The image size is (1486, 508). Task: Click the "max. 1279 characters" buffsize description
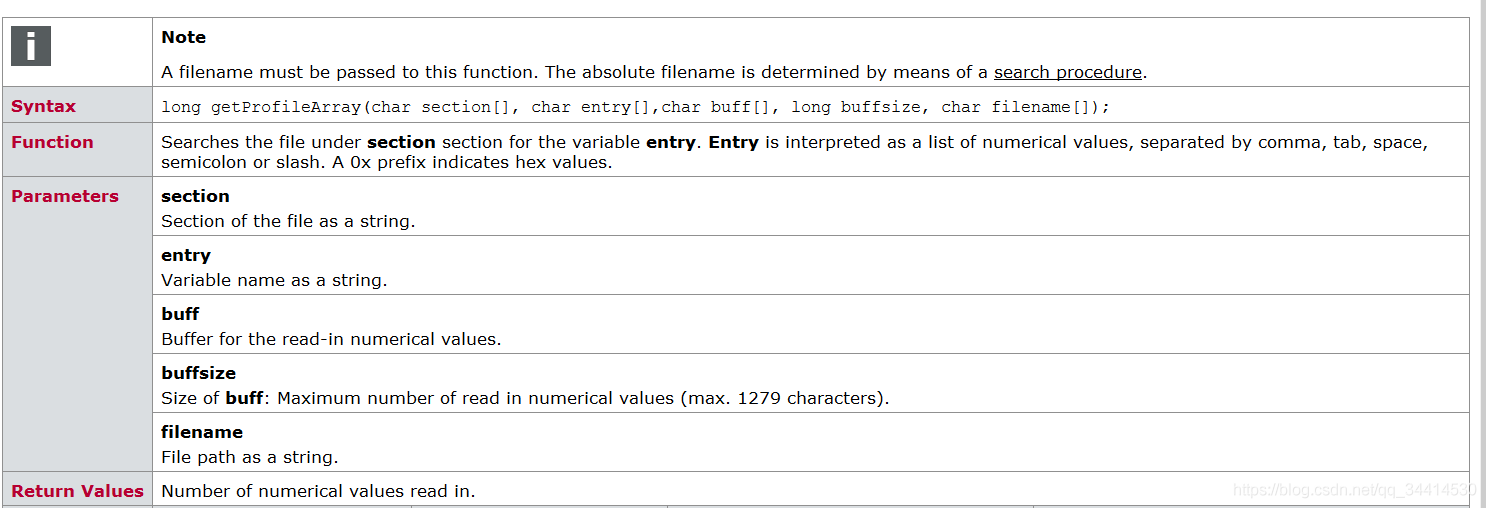(783, 398)
